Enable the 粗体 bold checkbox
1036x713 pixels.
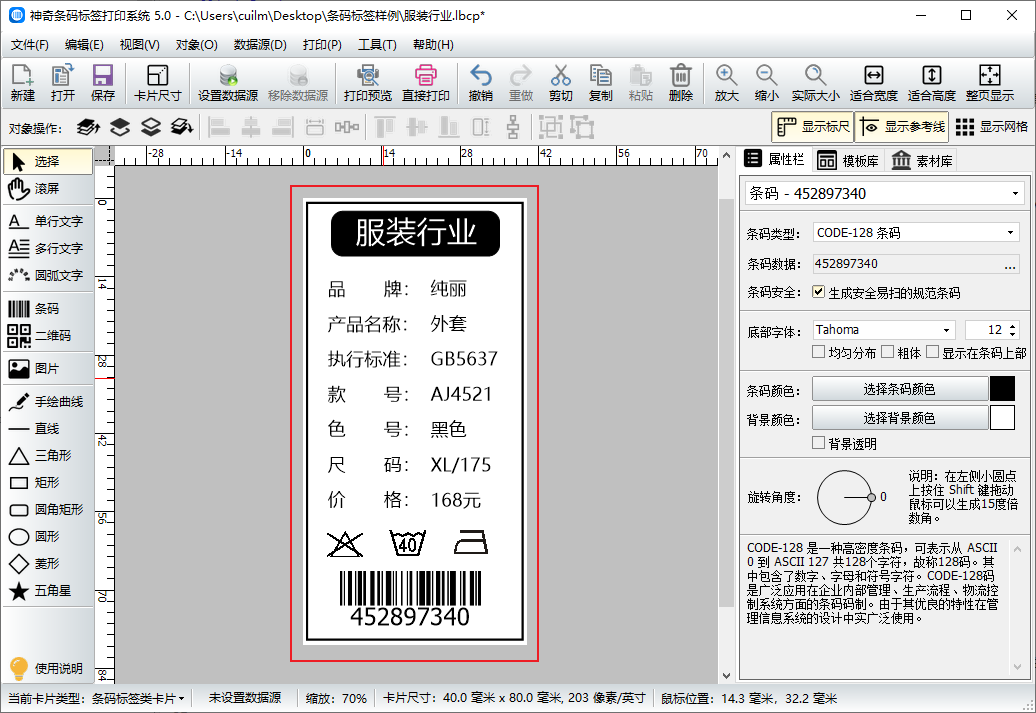(x=887, y=352)
